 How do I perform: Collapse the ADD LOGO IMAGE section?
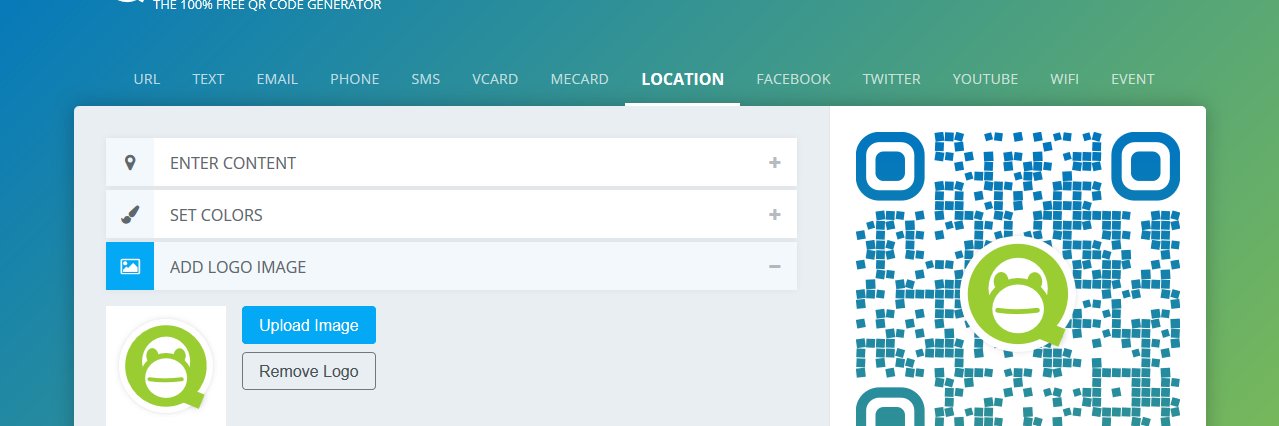click(451, 266)
